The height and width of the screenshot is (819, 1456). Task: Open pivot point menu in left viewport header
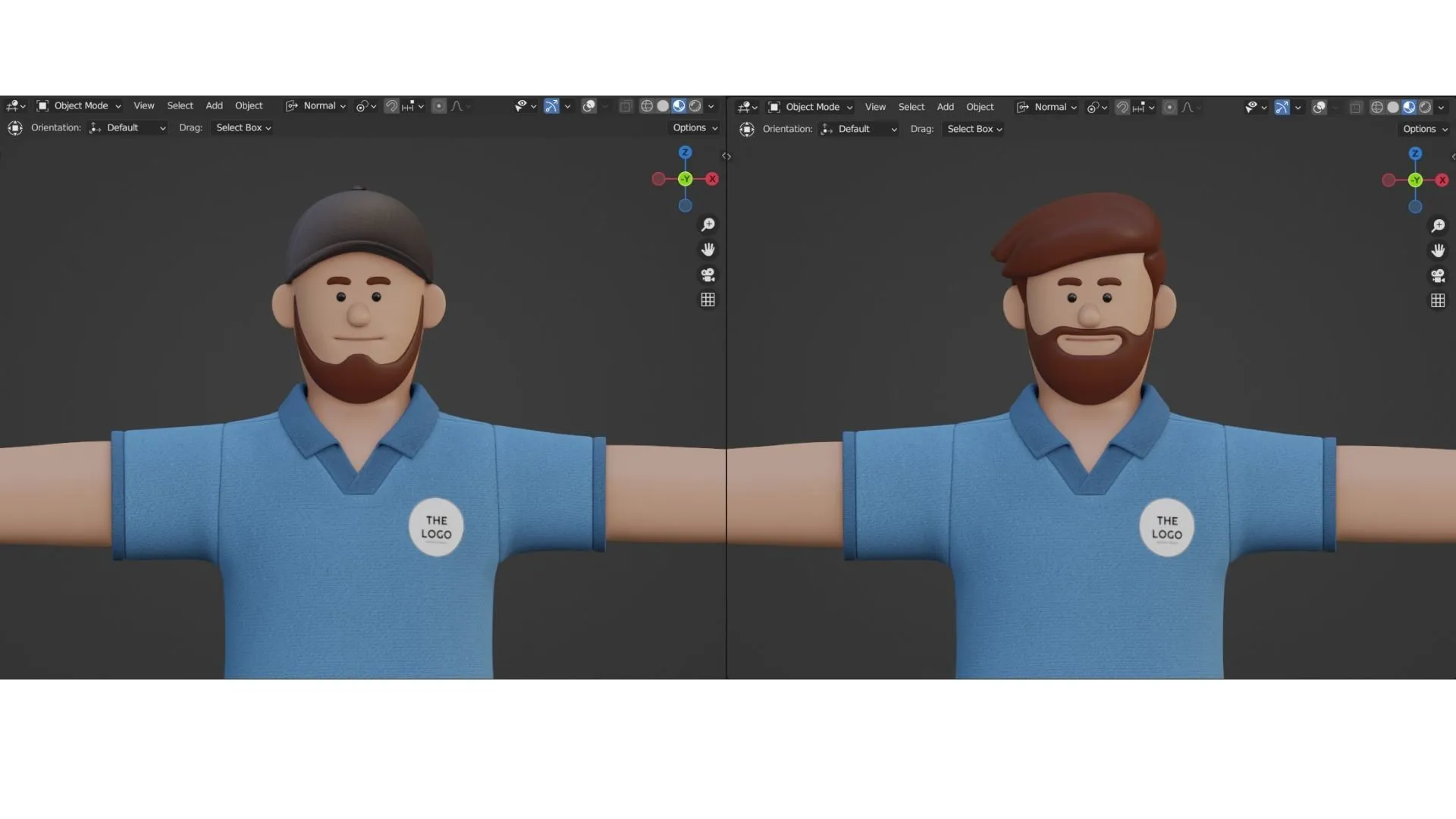click(366, 106)
